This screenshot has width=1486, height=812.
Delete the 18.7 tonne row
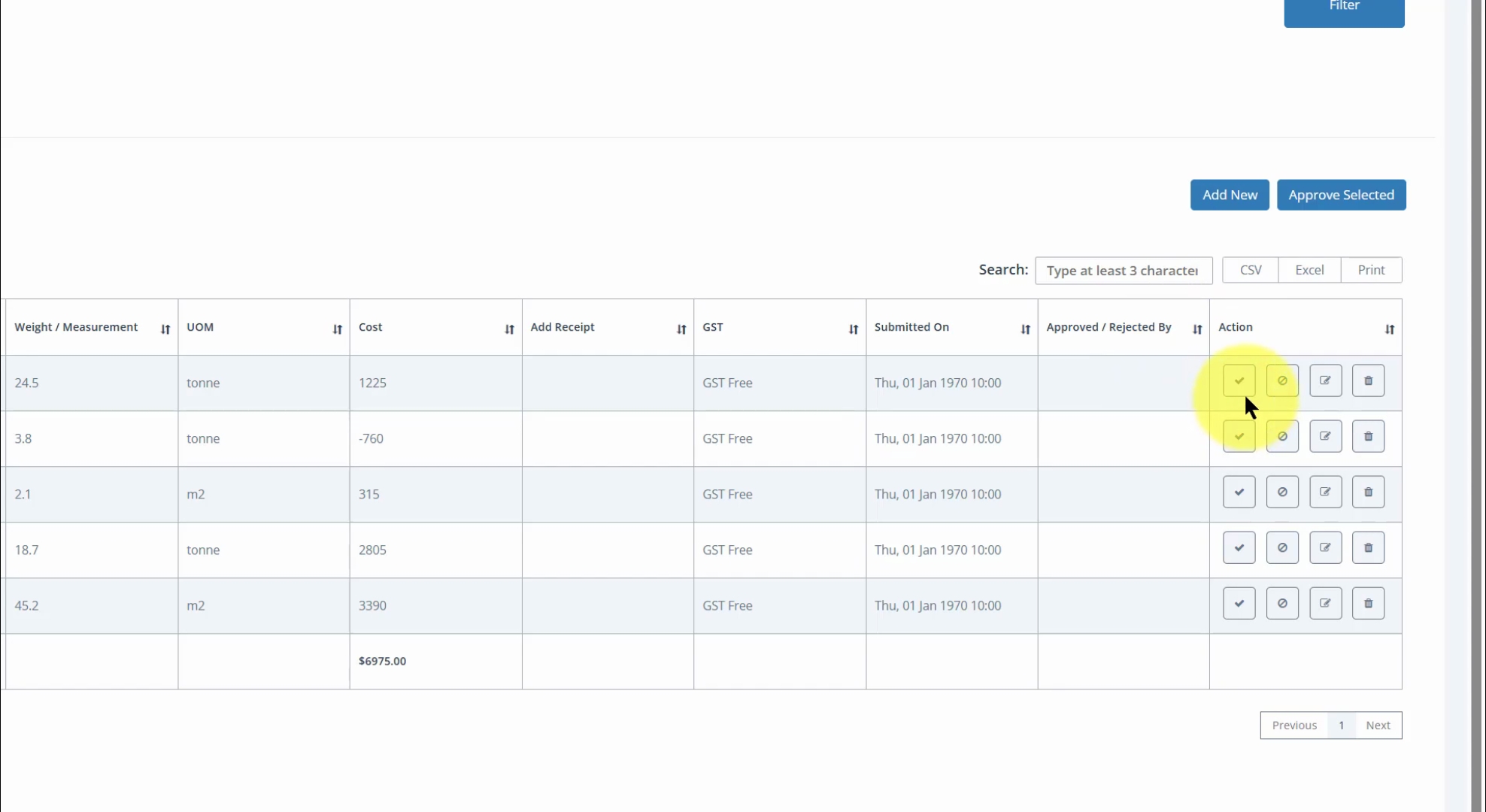coord(1368,548)
